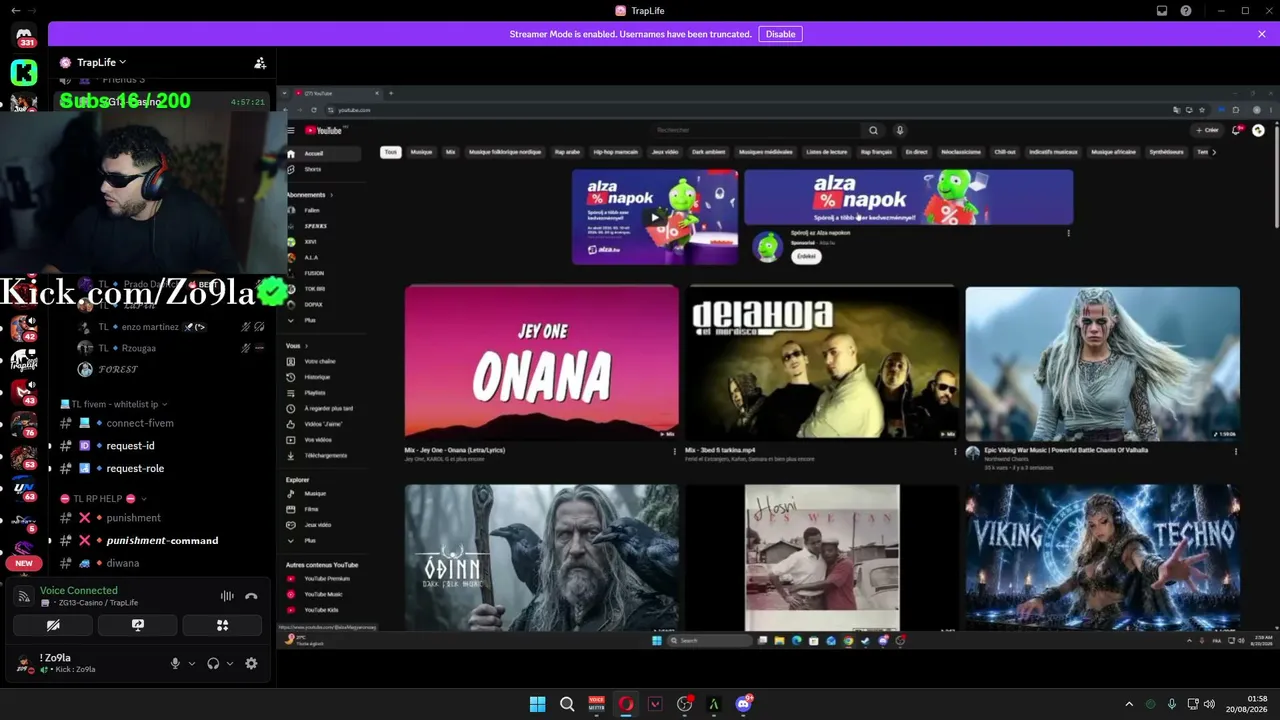Click the YouTube Créer button
Viewport: 1280px width, 720px height.
(x=1208, y=130)
